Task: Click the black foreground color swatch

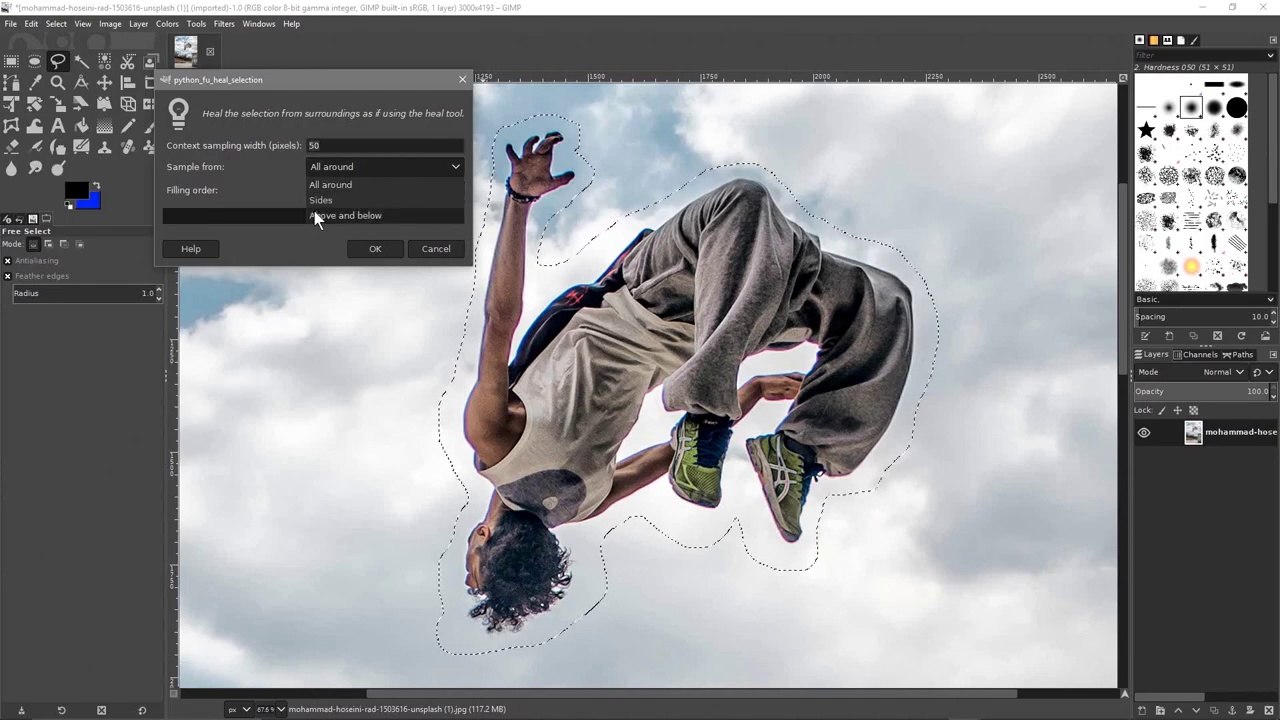Action: (x=76, y=190)
